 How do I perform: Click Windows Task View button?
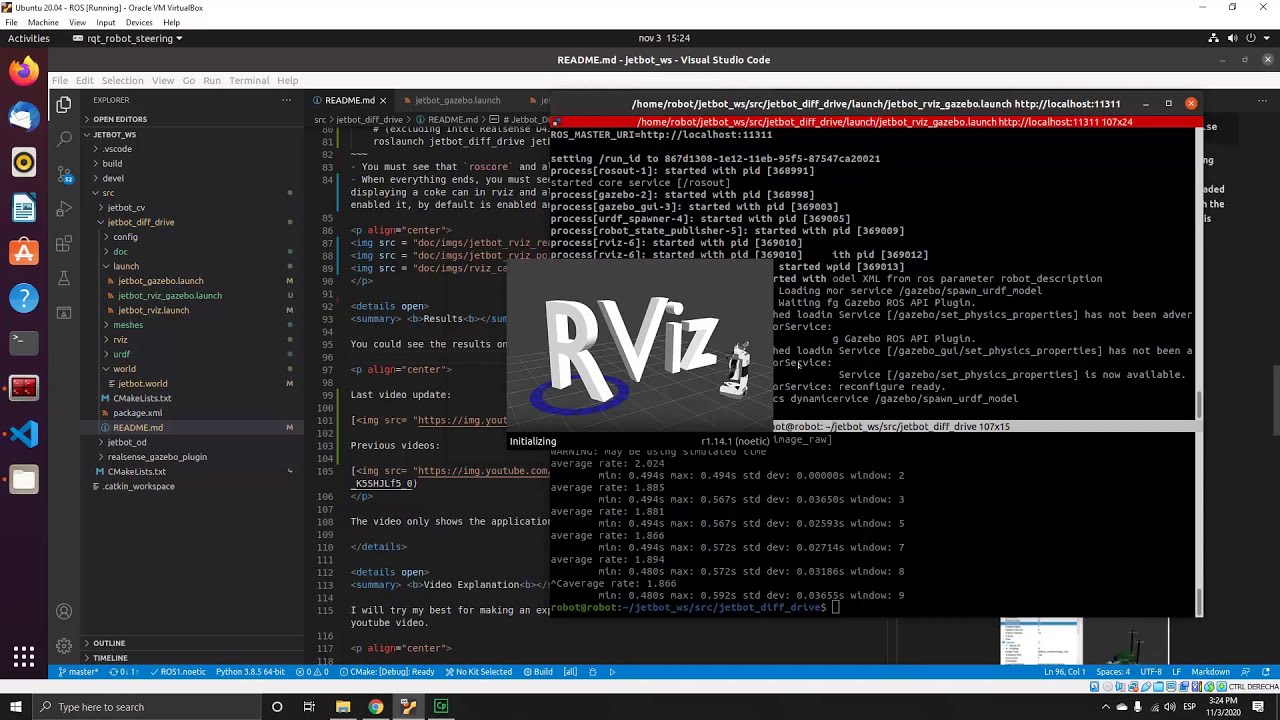click(x=309, y=707)
